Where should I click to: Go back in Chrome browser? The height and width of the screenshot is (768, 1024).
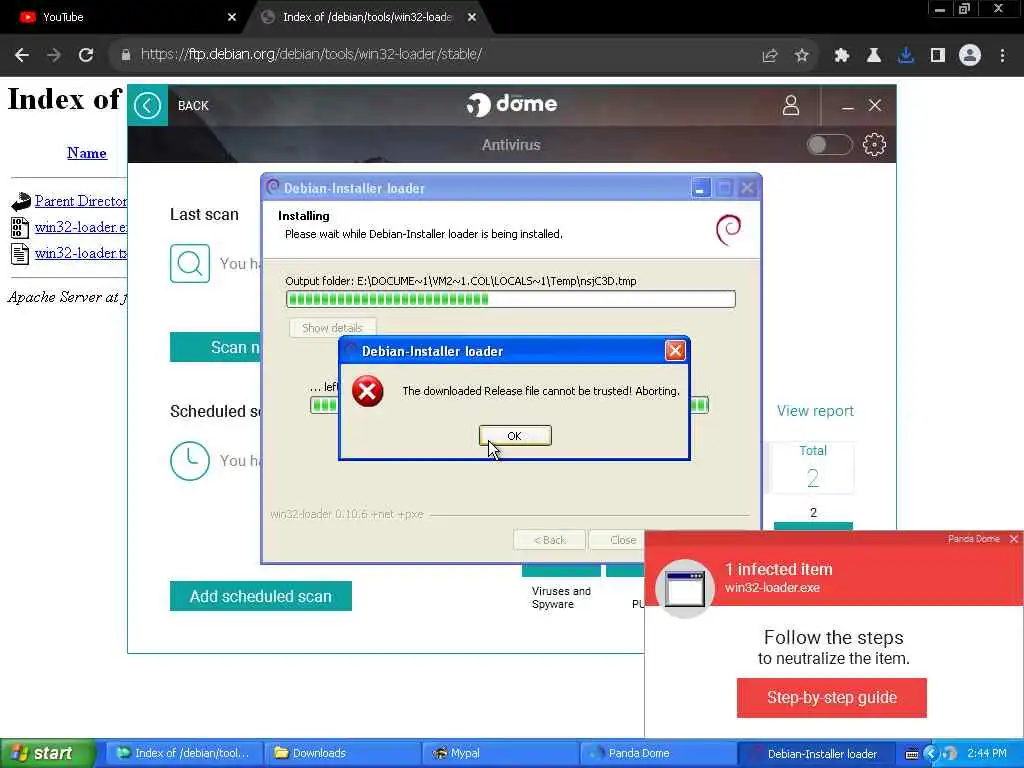22,55
